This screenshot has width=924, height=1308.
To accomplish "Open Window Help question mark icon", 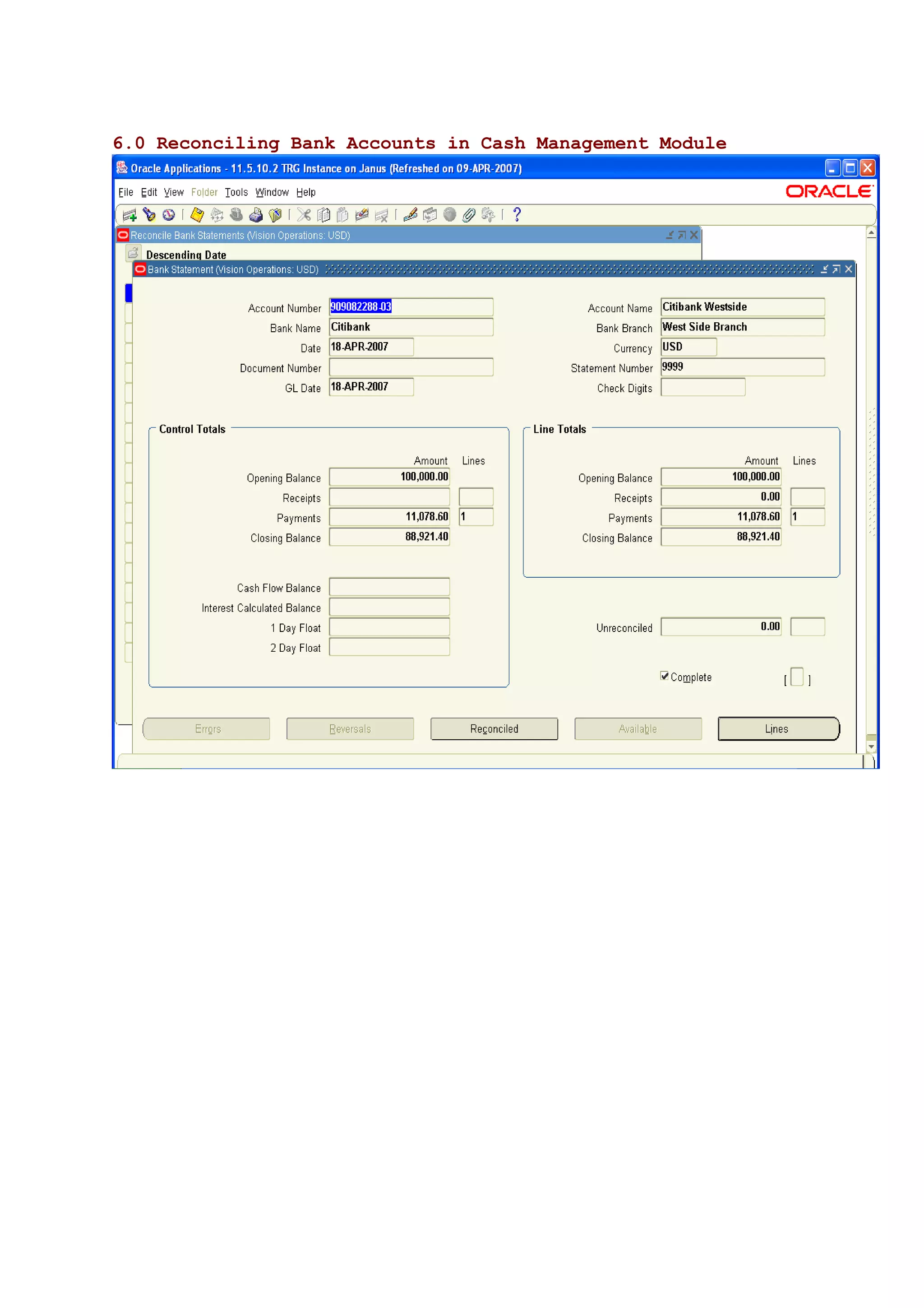I will (x=517, y=215).
